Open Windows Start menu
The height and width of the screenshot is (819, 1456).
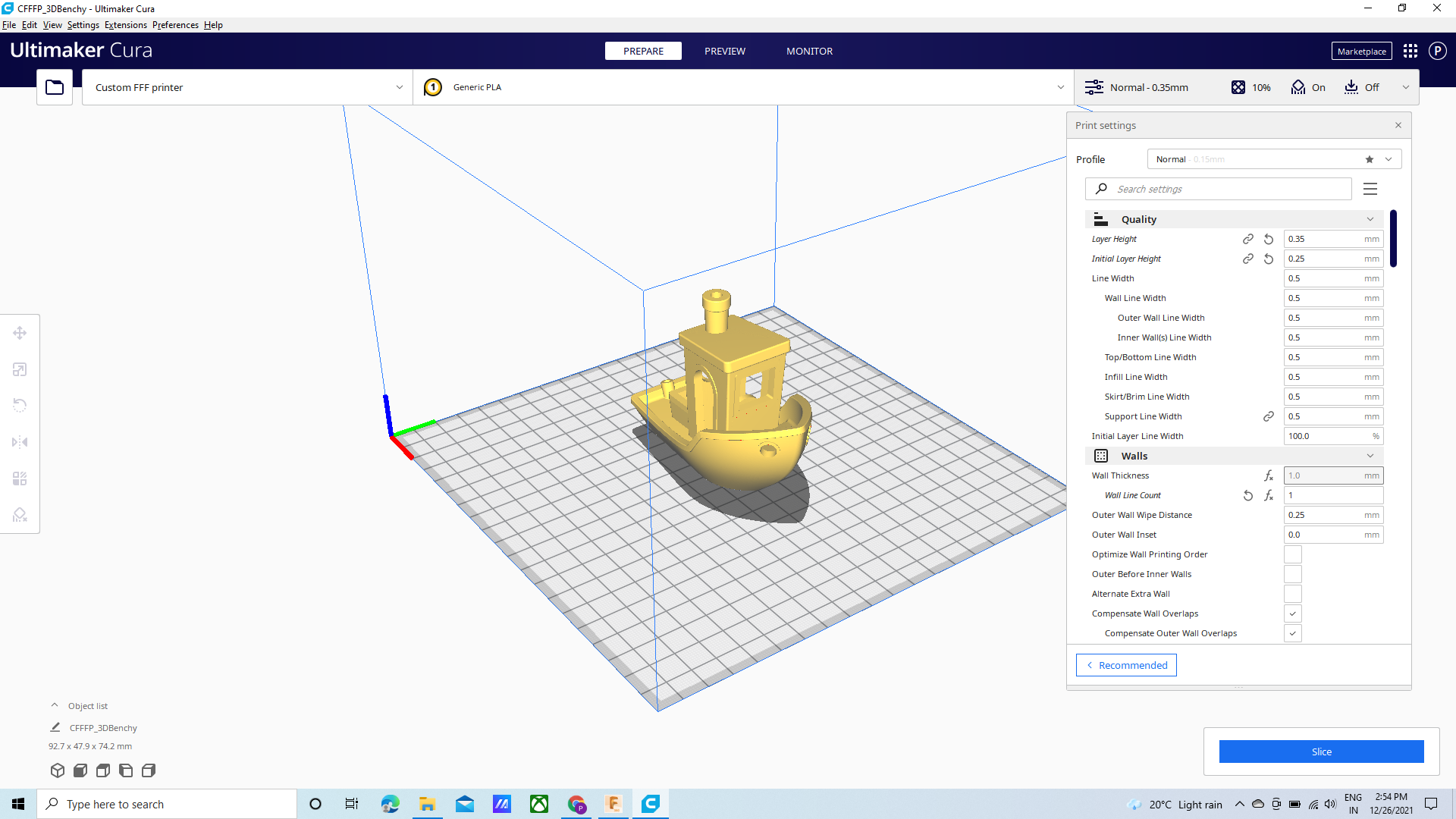[18, 804]
